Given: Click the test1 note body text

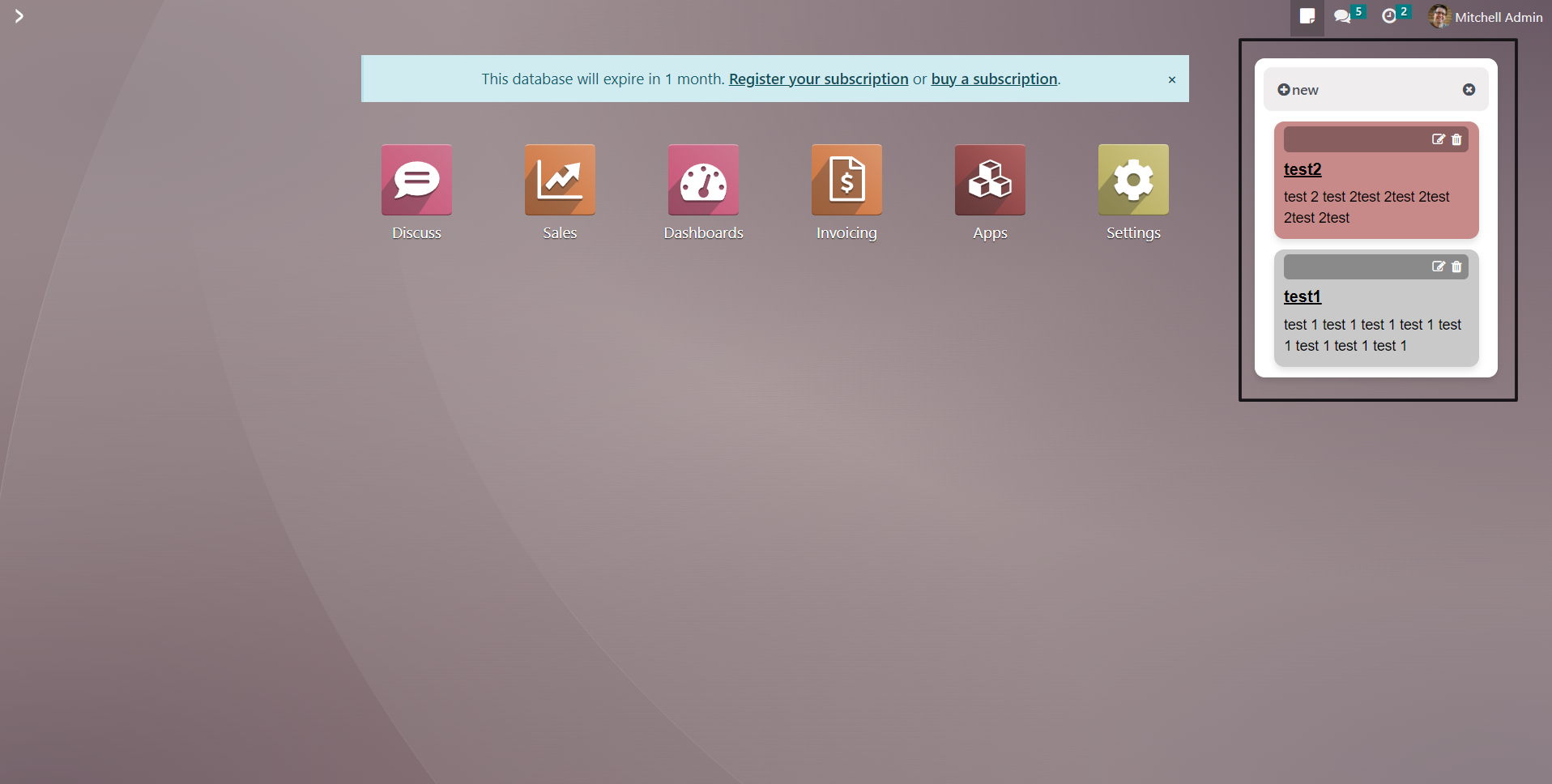Looking at the screenshot, I should pyautogui.click(x=1372, y=335).
